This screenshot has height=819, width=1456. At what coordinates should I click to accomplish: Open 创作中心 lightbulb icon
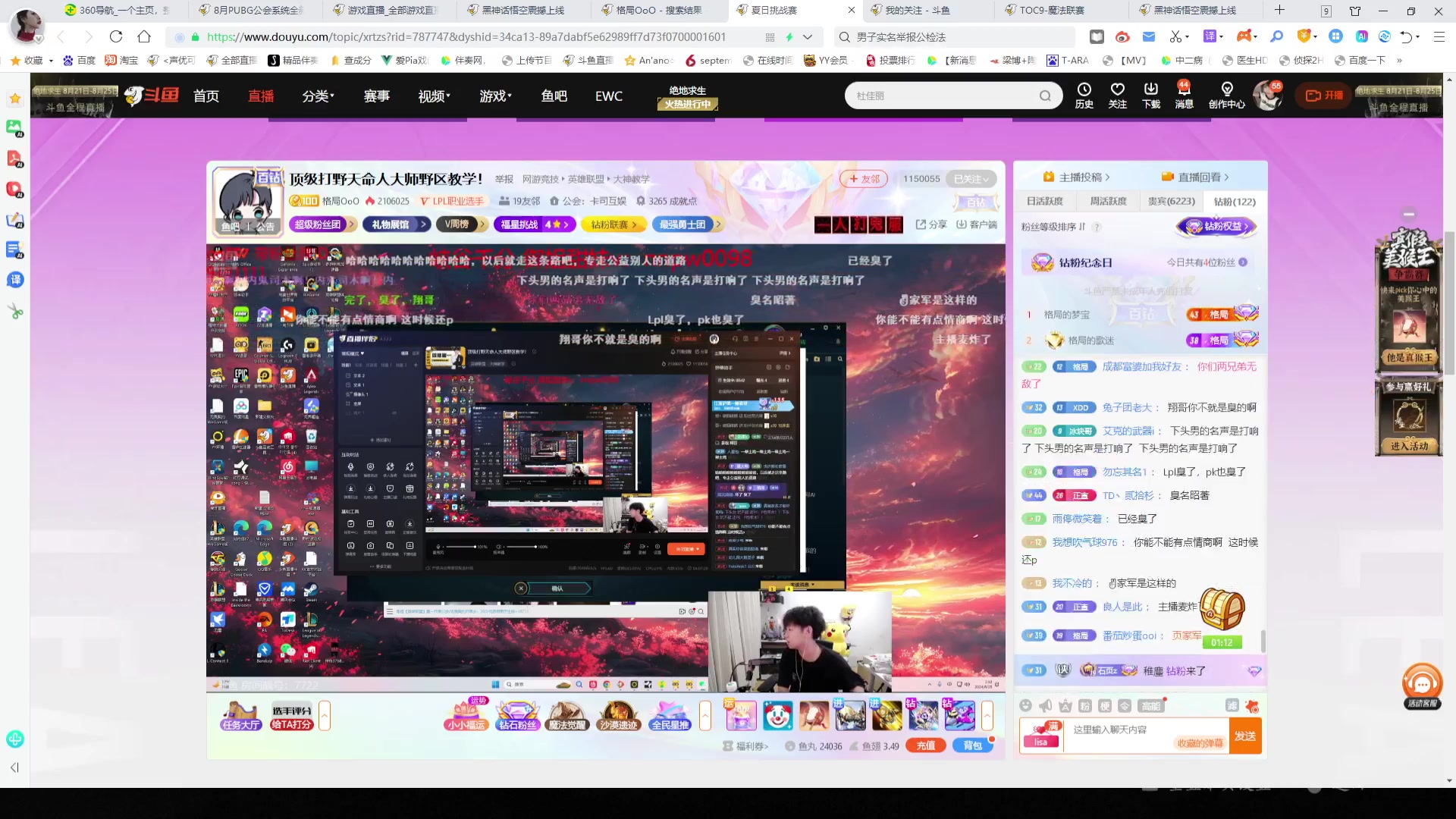coord(1227,96)
